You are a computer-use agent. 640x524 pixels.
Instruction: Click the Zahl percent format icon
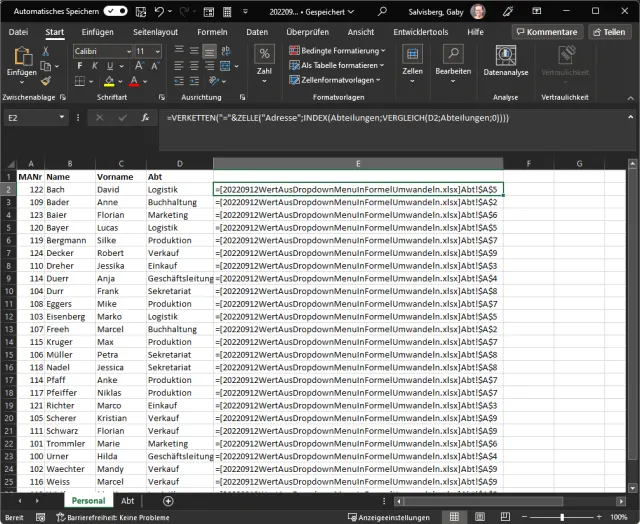[x=264, y=55]
